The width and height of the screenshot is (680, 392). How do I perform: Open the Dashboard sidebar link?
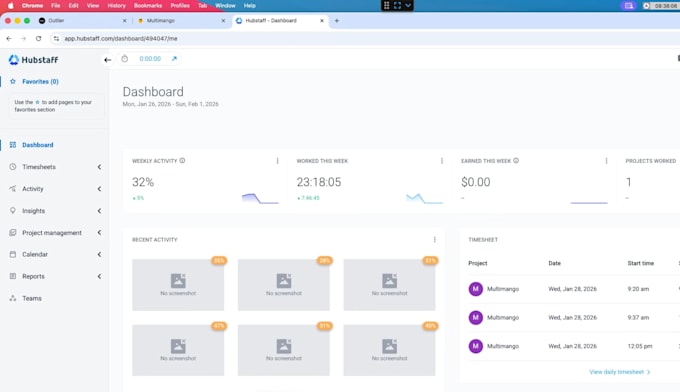coord(38,145)
